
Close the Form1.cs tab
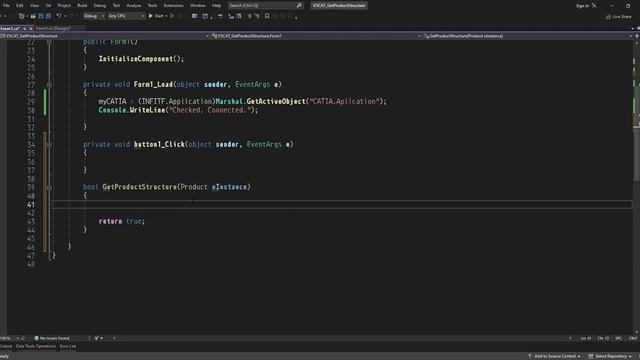click(31, 29)
